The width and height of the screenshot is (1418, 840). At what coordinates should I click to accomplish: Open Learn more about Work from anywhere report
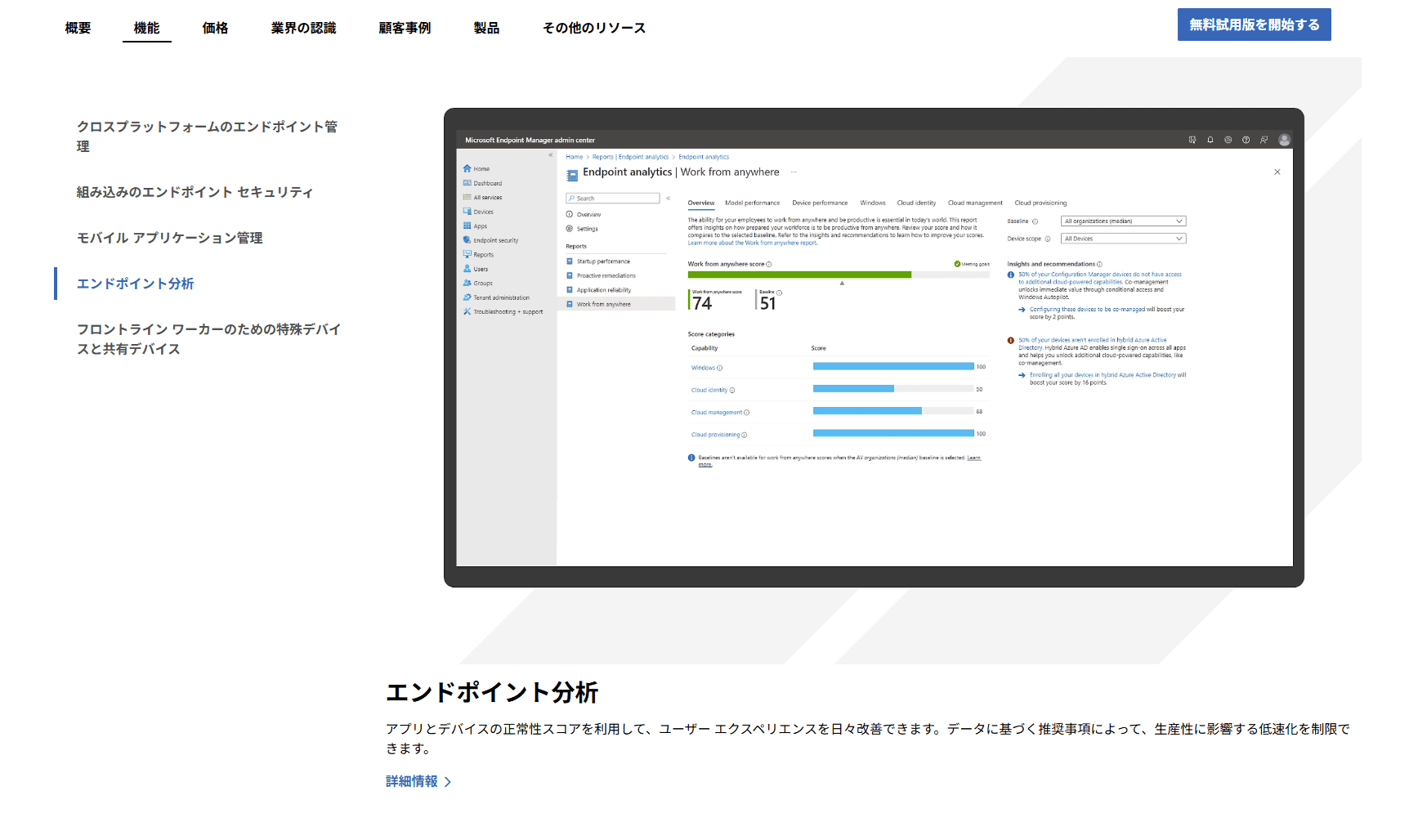tap(752, 243)
